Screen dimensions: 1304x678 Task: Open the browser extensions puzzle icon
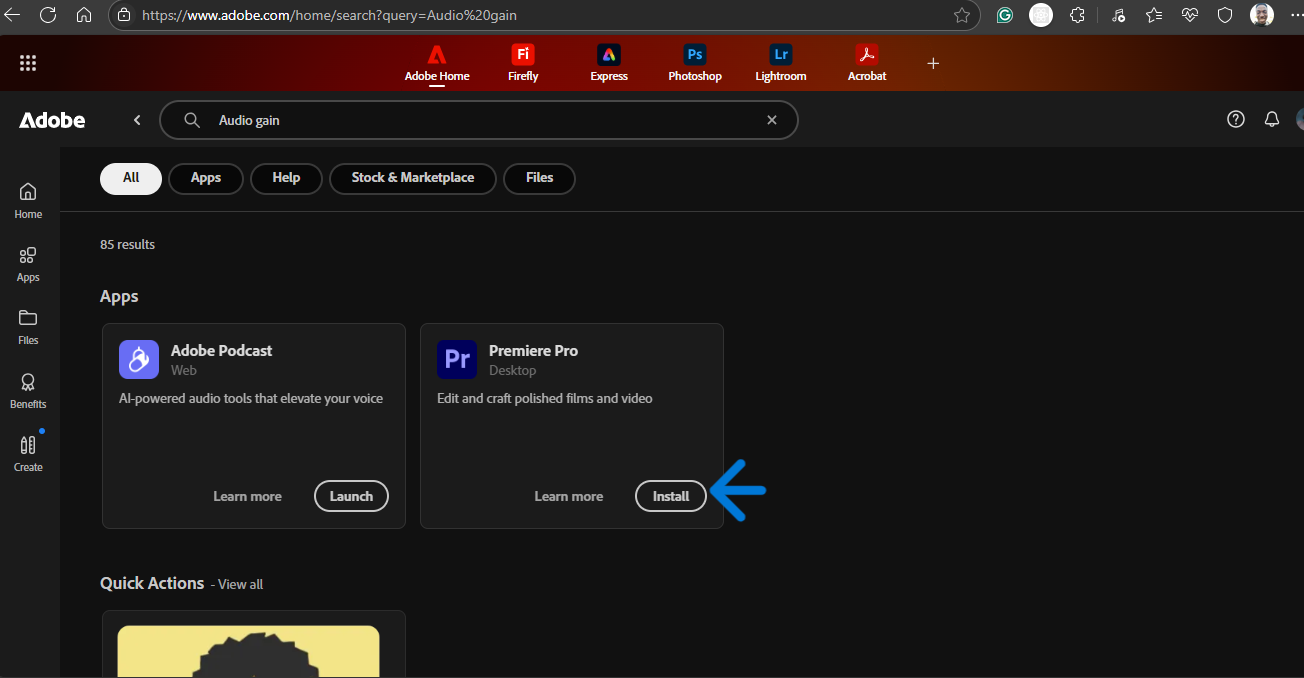click(x=1077, y=15)
